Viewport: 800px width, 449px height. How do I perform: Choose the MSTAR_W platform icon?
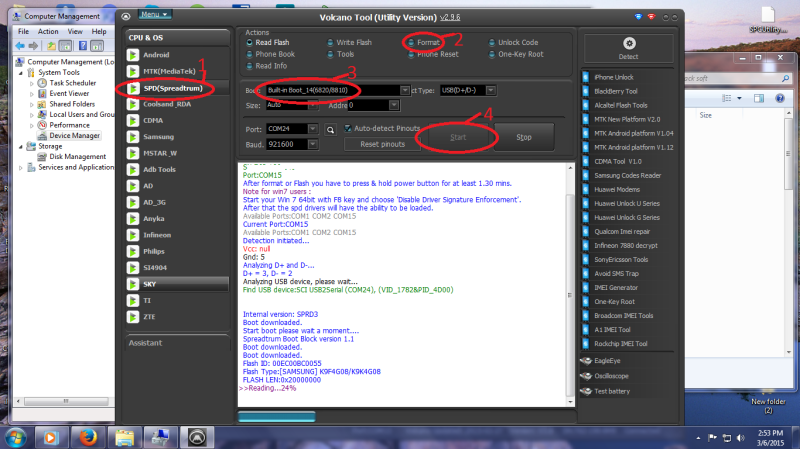pos(133,153)
